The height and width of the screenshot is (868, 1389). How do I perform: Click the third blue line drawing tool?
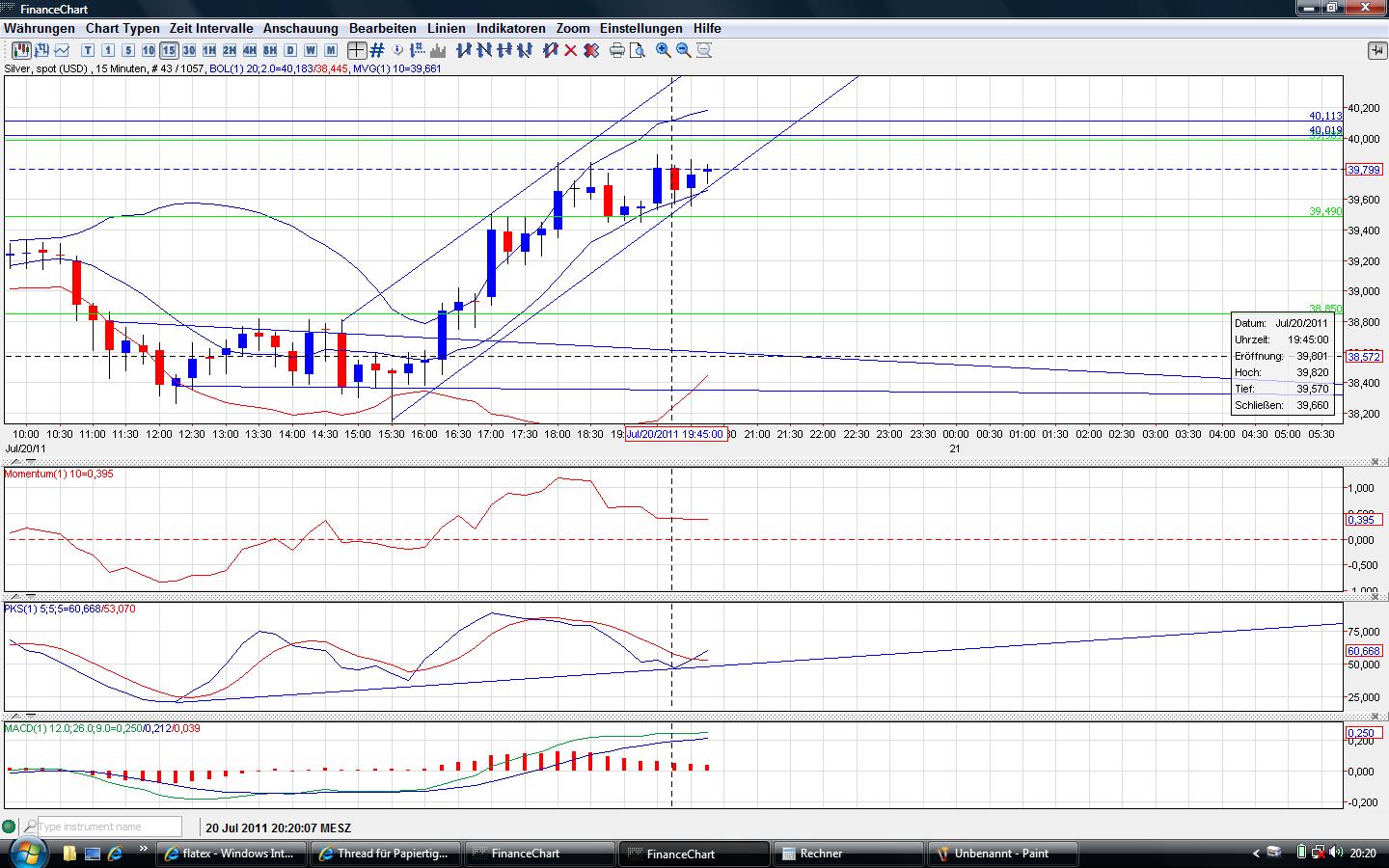(504, 50)
